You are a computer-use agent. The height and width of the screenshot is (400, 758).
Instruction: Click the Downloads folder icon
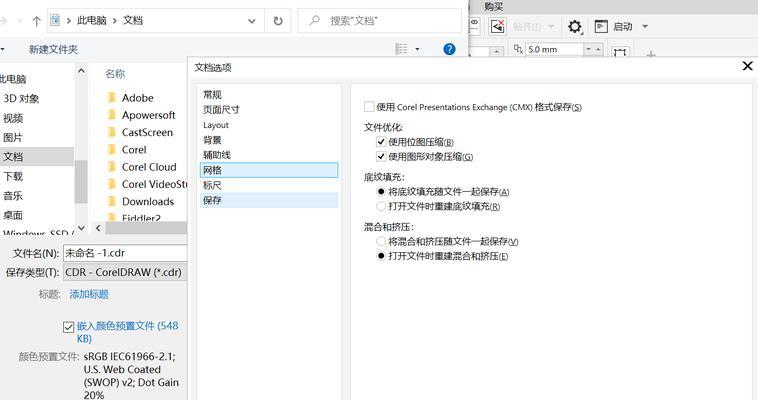click(112, 201)
